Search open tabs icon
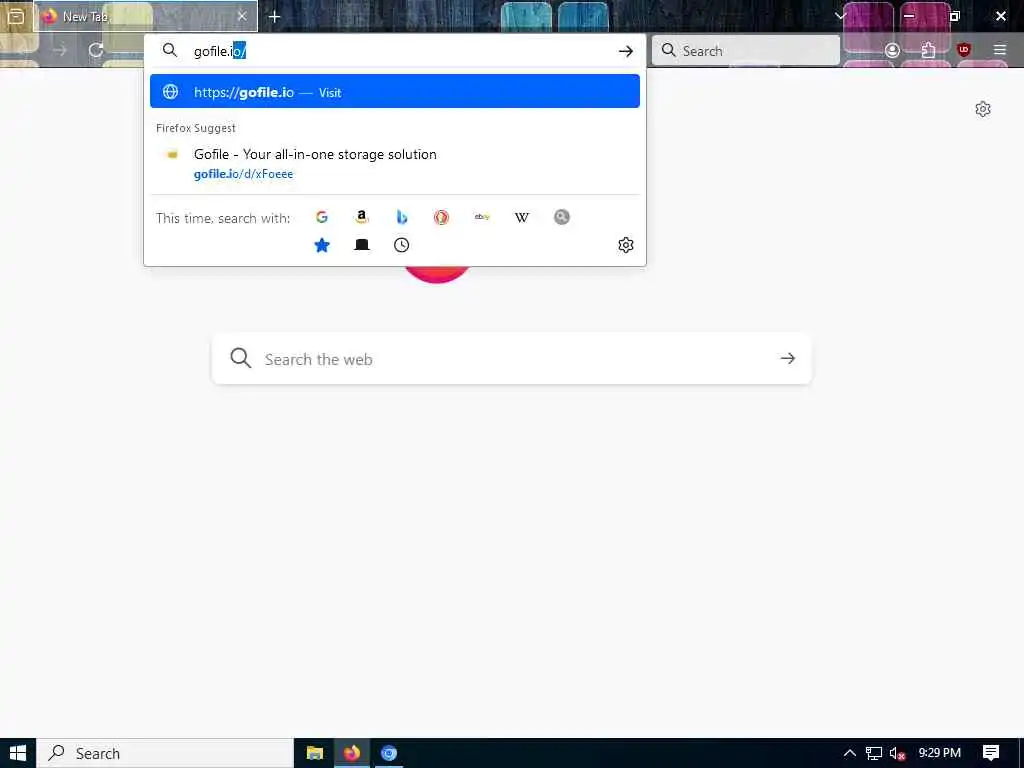Image resolution: width=1024 pixels, height=768 pixels. [362, 245]
